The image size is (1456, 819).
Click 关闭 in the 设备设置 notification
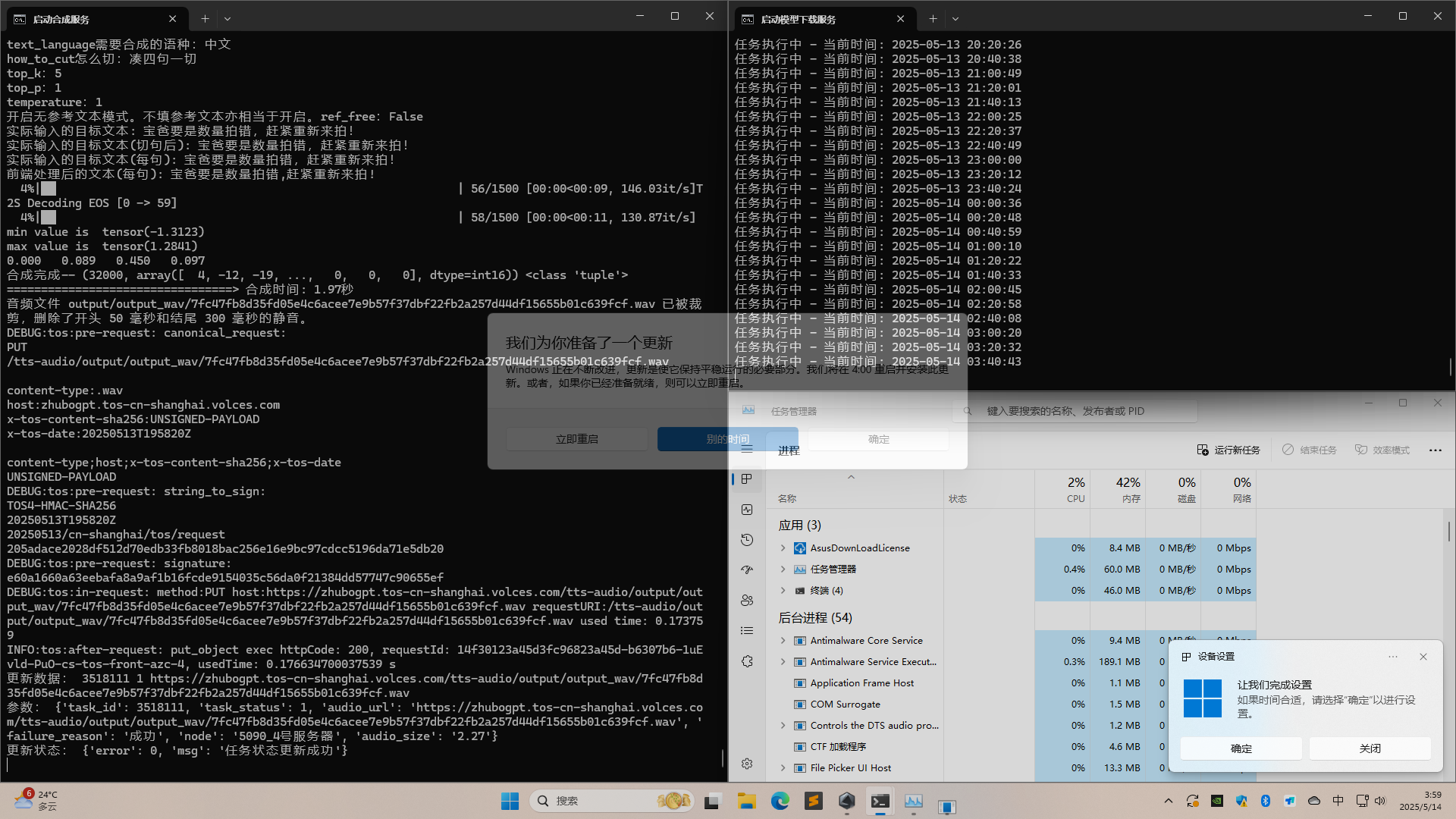pyautogui.click(x=1370, y=748)
